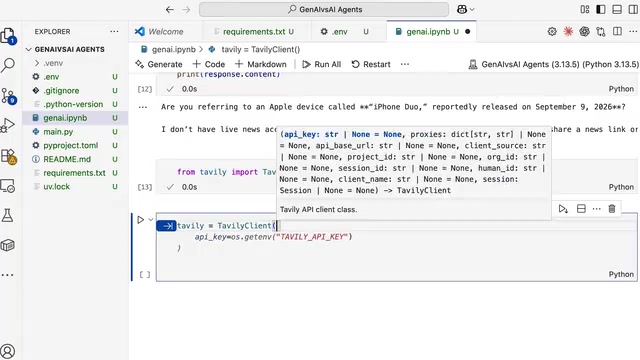Open Run and Debug view

pyautogui.click(x=8, y=125)
